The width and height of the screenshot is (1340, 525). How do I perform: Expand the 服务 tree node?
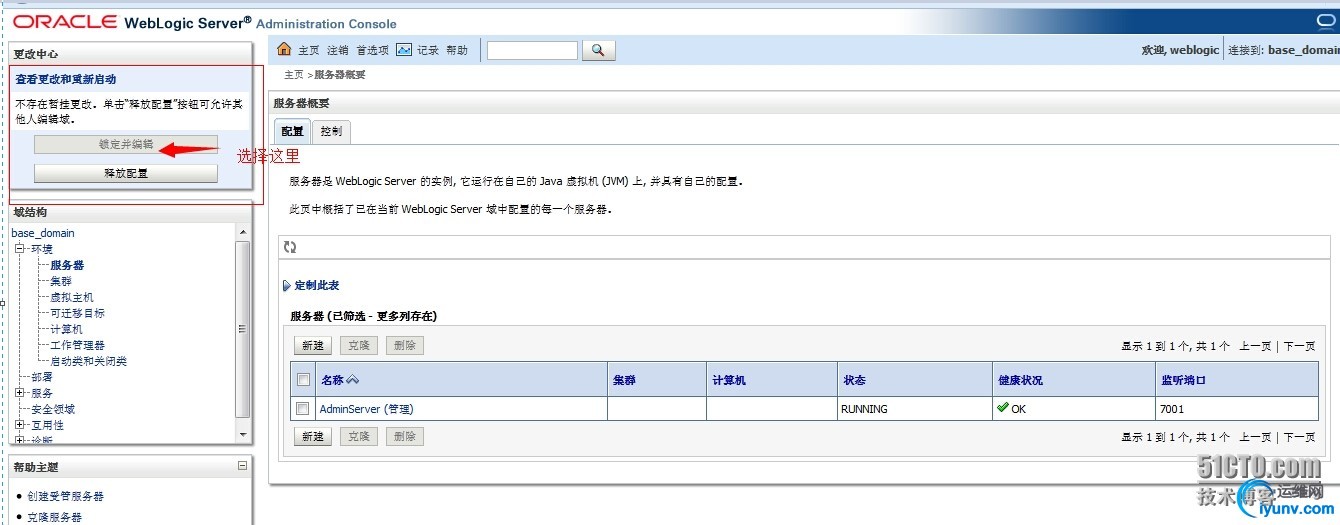[x=19, y=393]
